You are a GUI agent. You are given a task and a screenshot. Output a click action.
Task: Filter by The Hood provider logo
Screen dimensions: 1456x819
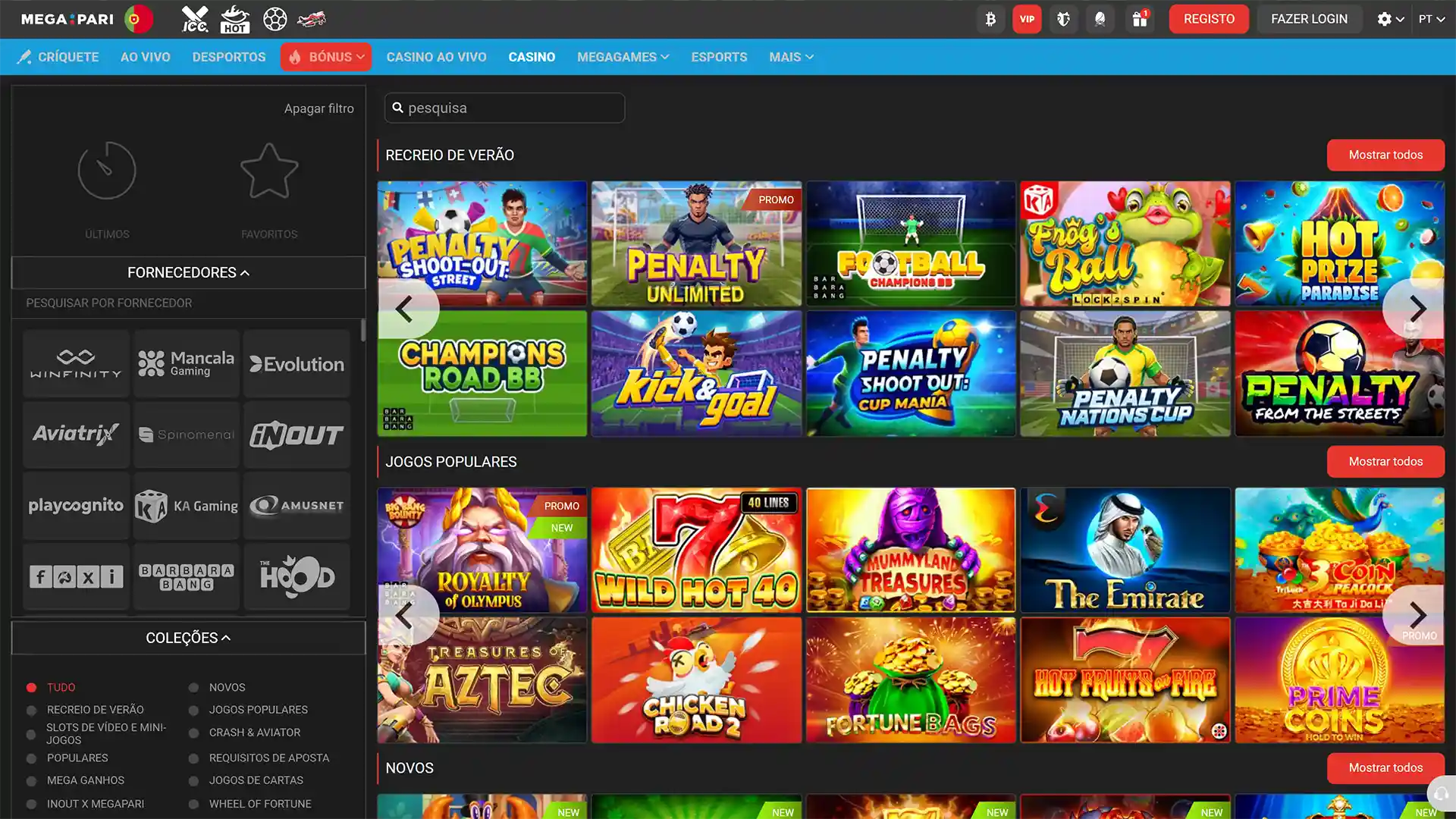[297, 577]
